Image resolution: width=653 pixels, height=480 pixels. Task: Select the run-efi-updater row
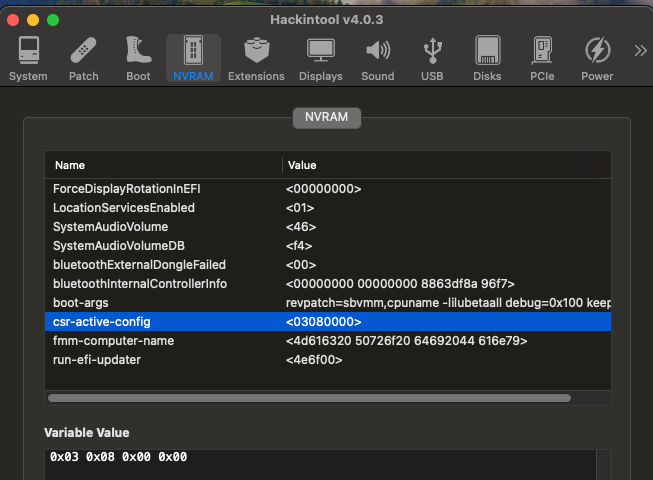[x=328, y=360]
